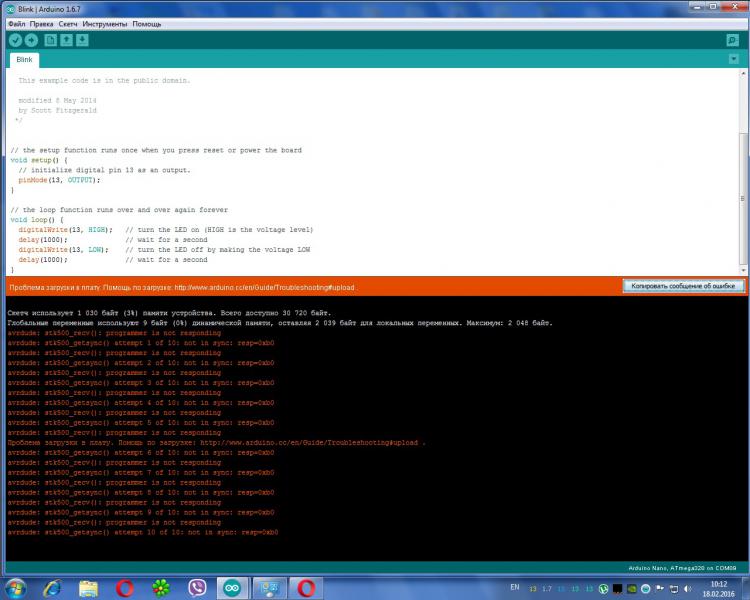Screen dimensions: 750x600
Task: Click the Verify sketch checkmark icon
Action: tap(15, 40)
